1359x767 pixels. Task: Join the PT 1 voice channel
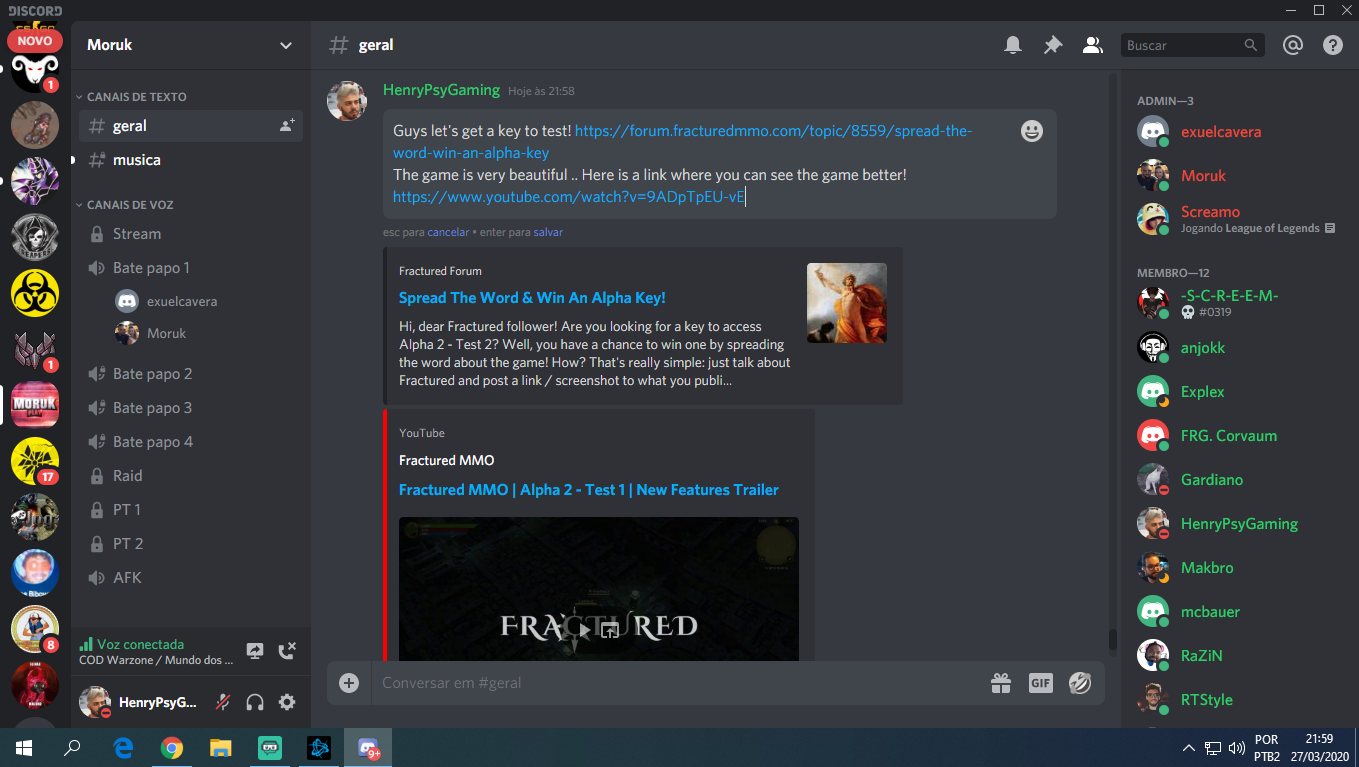tap(190, 510)
